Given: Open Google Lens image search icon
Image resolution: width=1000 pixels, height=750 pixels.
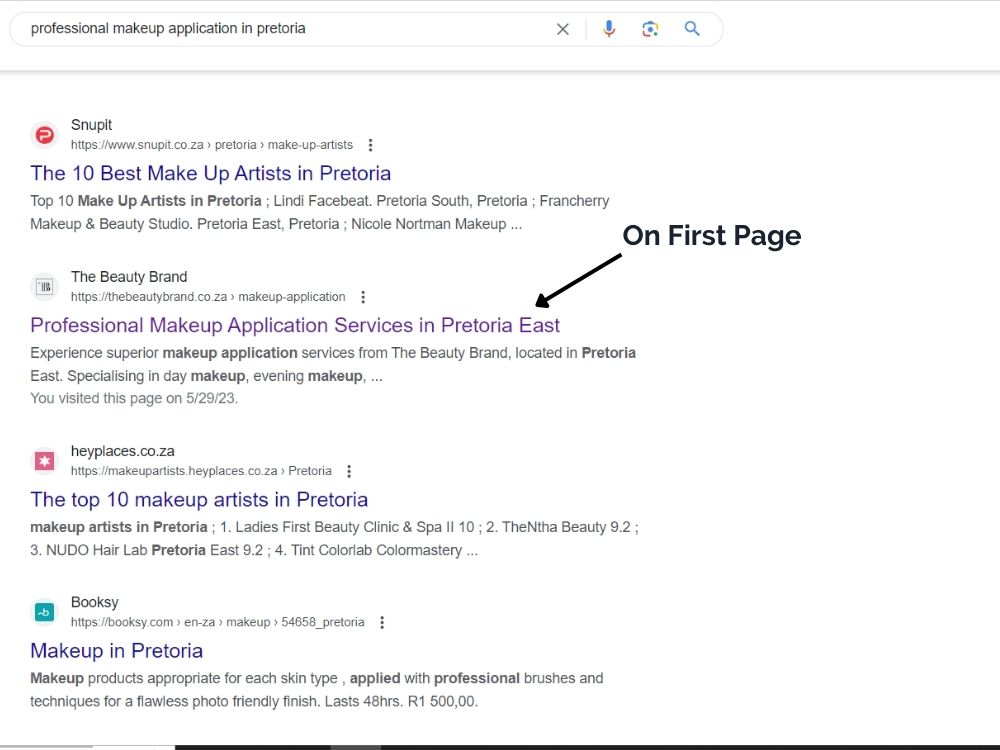Looking at the screenshot, I should coord(650,29).
